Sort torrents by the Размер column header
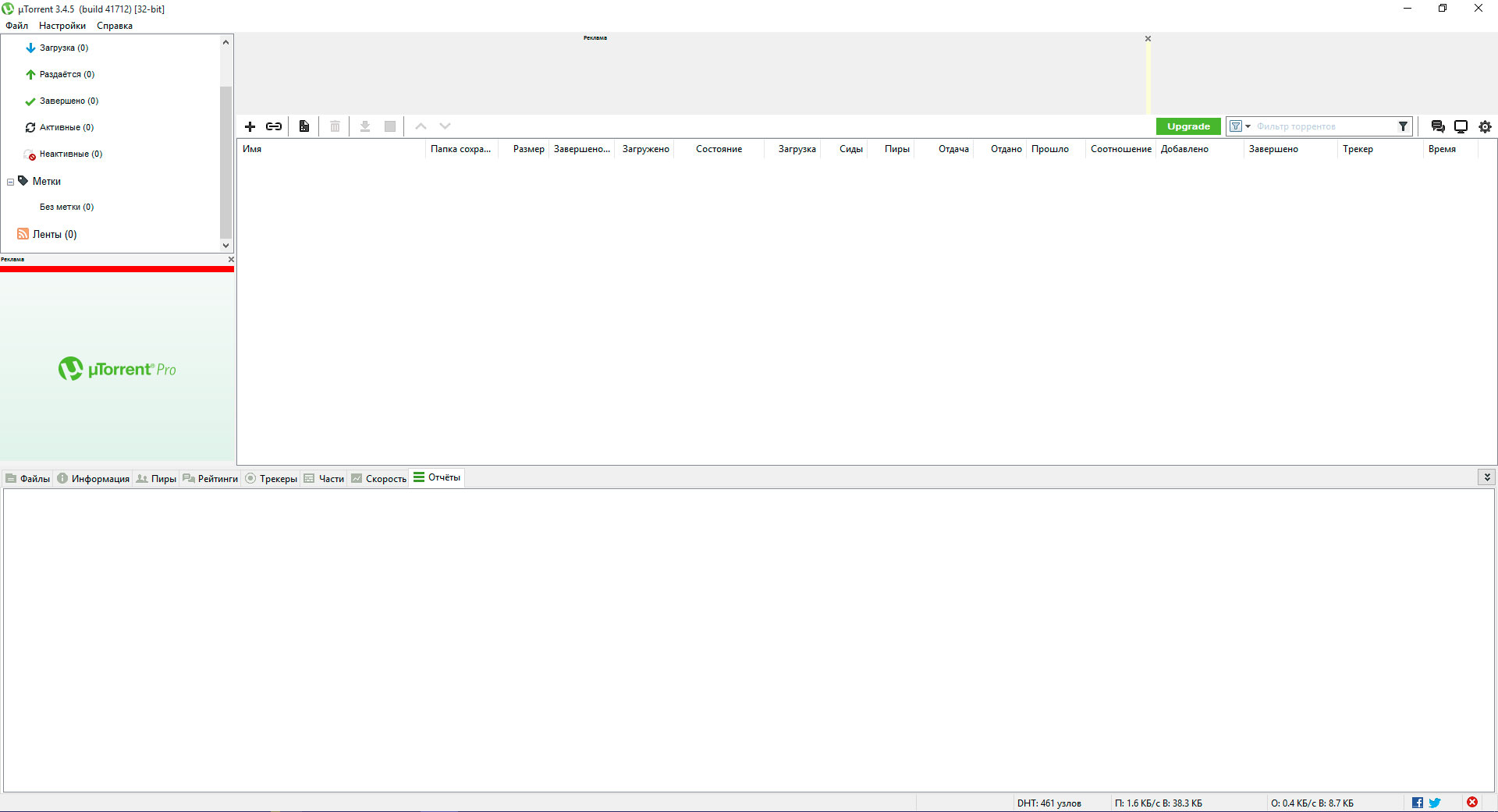The height and width of the screenshot is (812, 1498). 528,149
